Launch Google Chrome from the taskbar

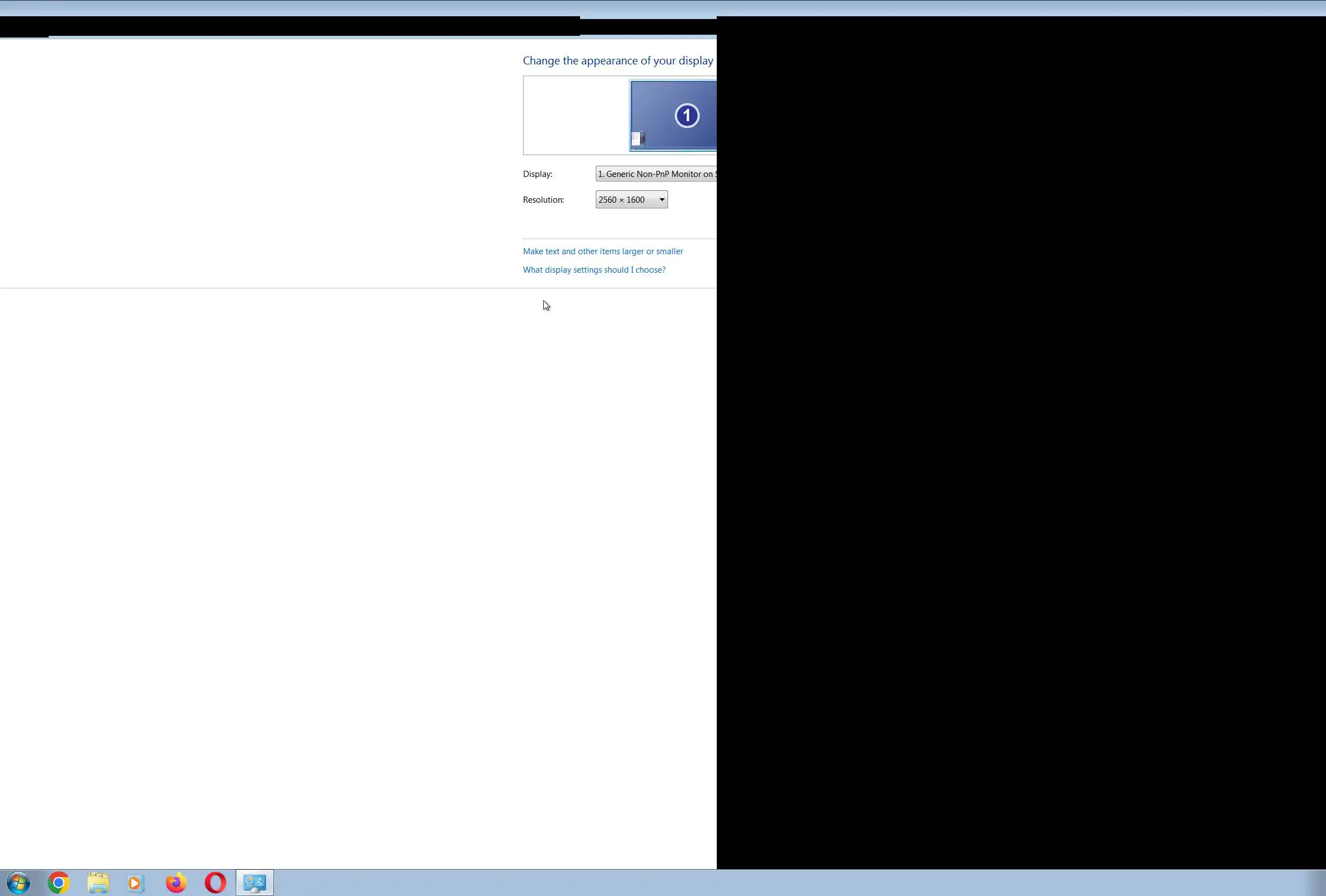click(58, 883)
